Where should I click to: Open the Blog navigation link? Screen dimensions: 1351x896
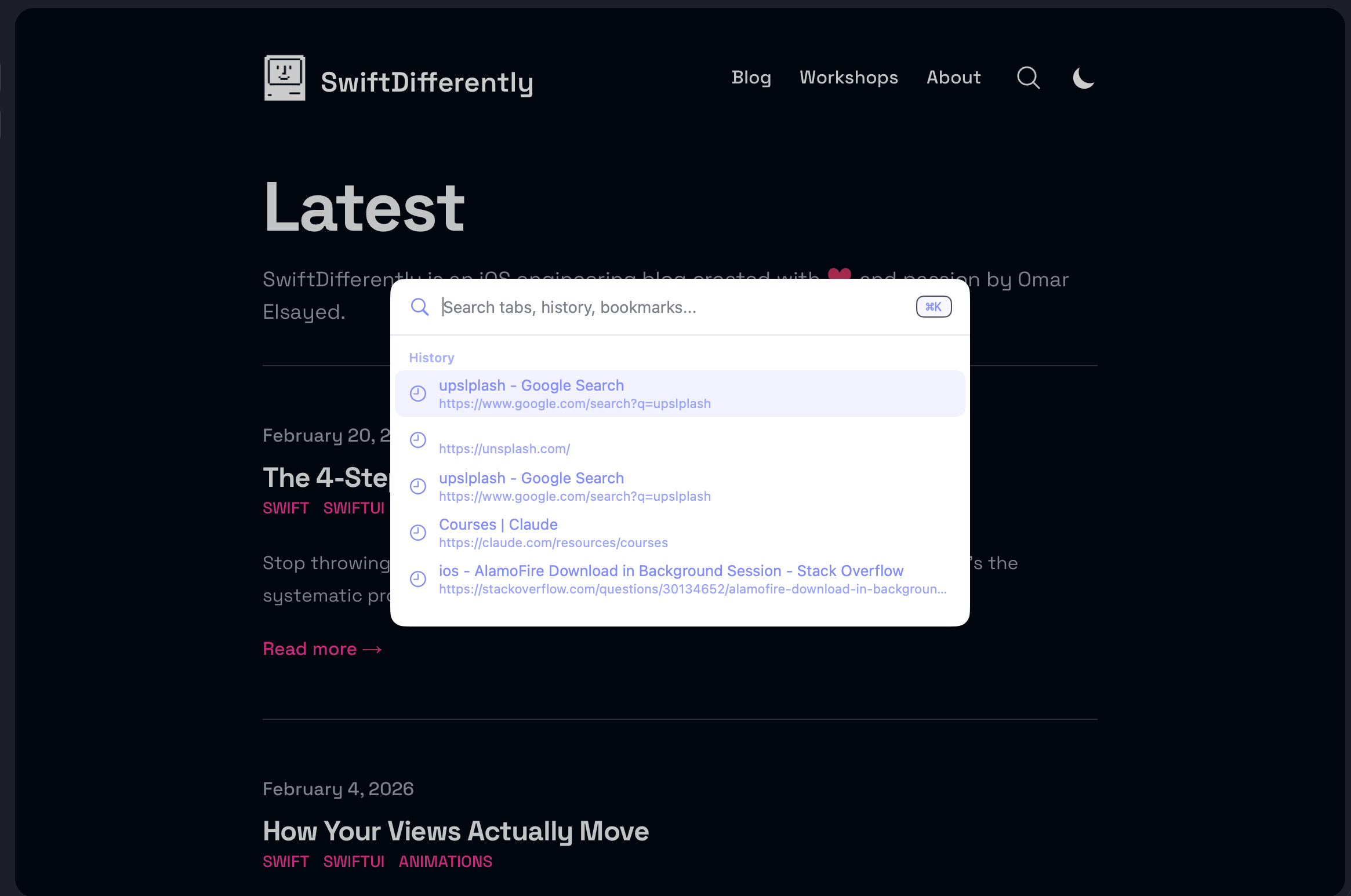tap(751, 78)
